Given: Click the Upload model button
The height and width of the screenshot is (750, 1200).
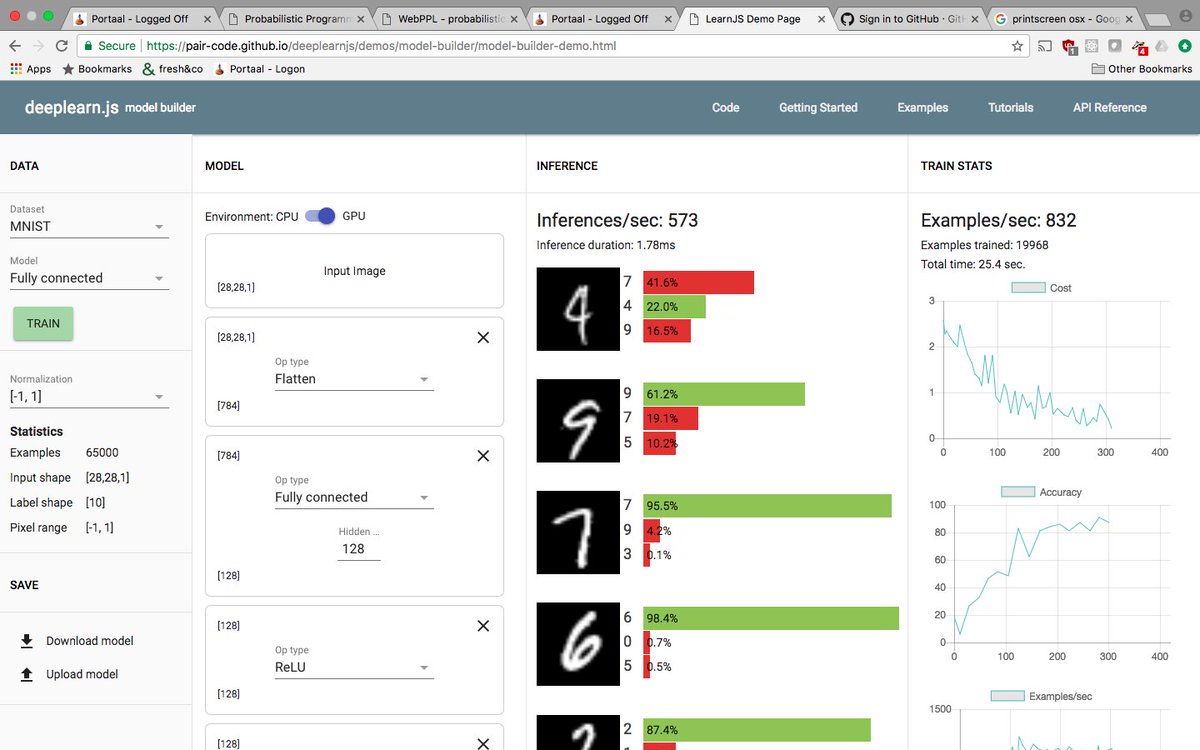Looking at the screenshot, I should 69,674.
